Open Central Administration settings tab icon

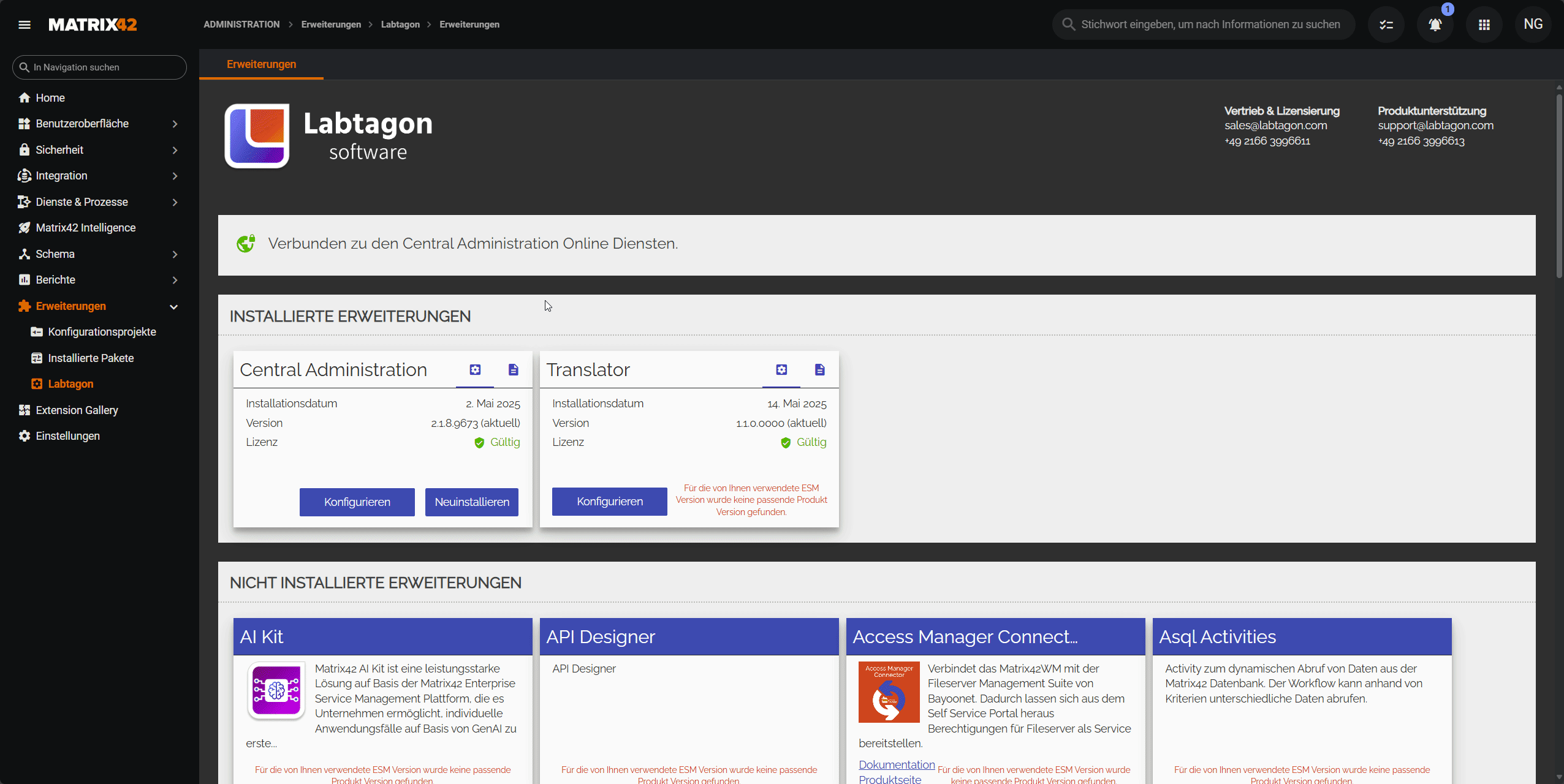(x=475, y=369)
